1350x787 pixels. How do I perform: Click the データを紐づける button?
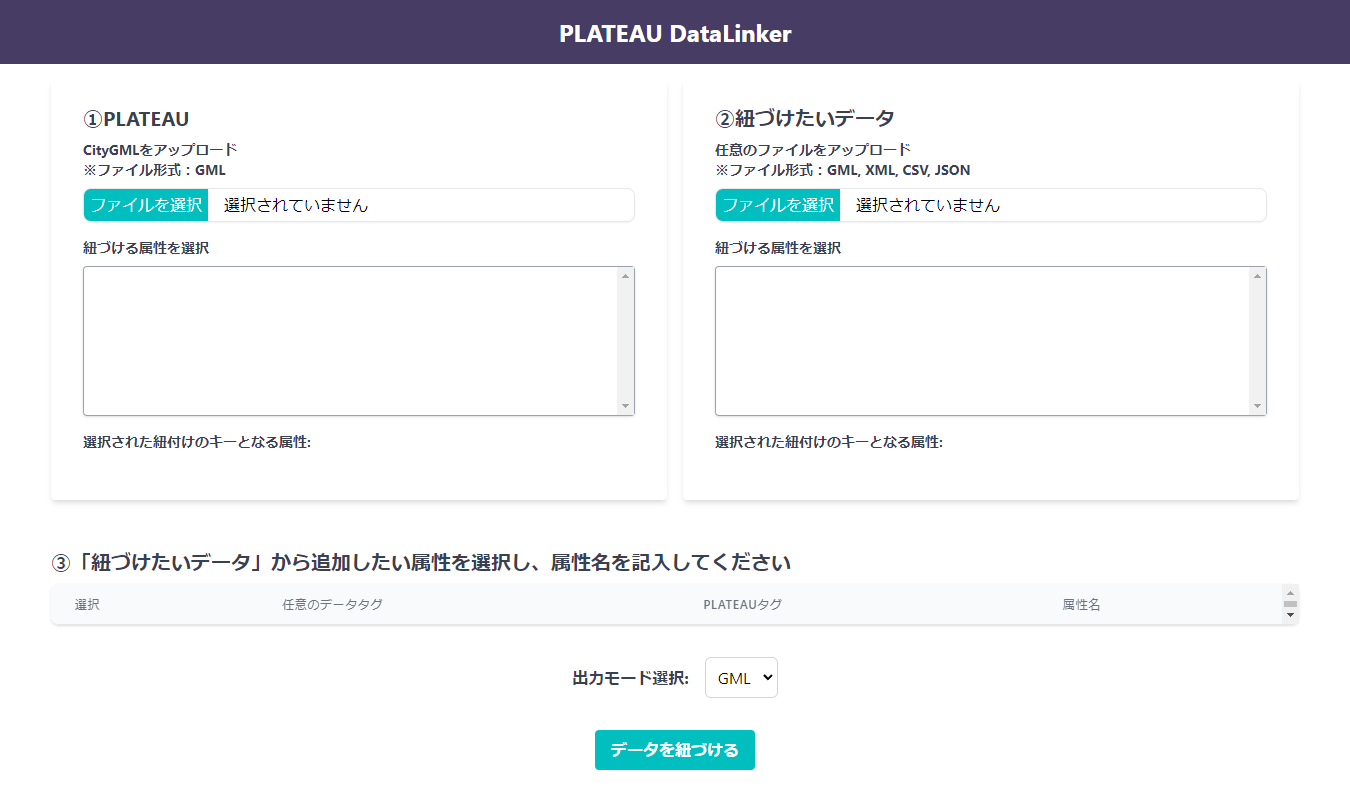click(675, 750)
